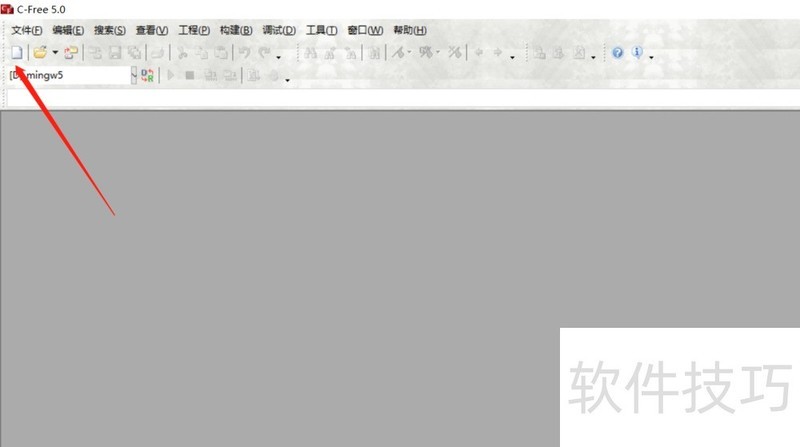
Task: Open the 窗口(W) menu
Action: tap(365, 30)
